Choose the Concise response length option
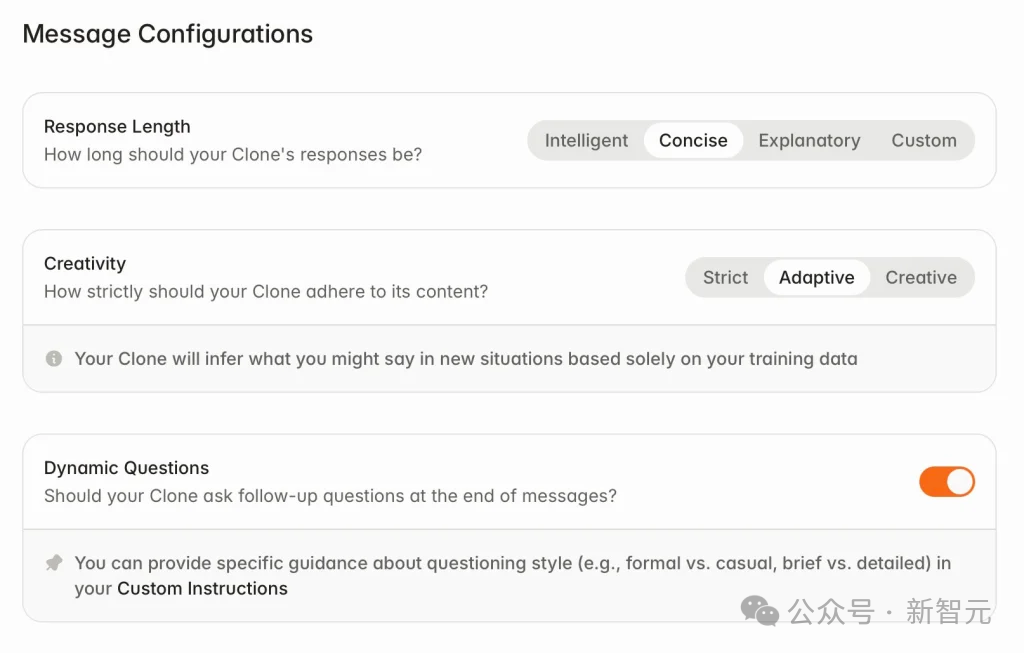 pyautogui.click(x=693, y=140)
